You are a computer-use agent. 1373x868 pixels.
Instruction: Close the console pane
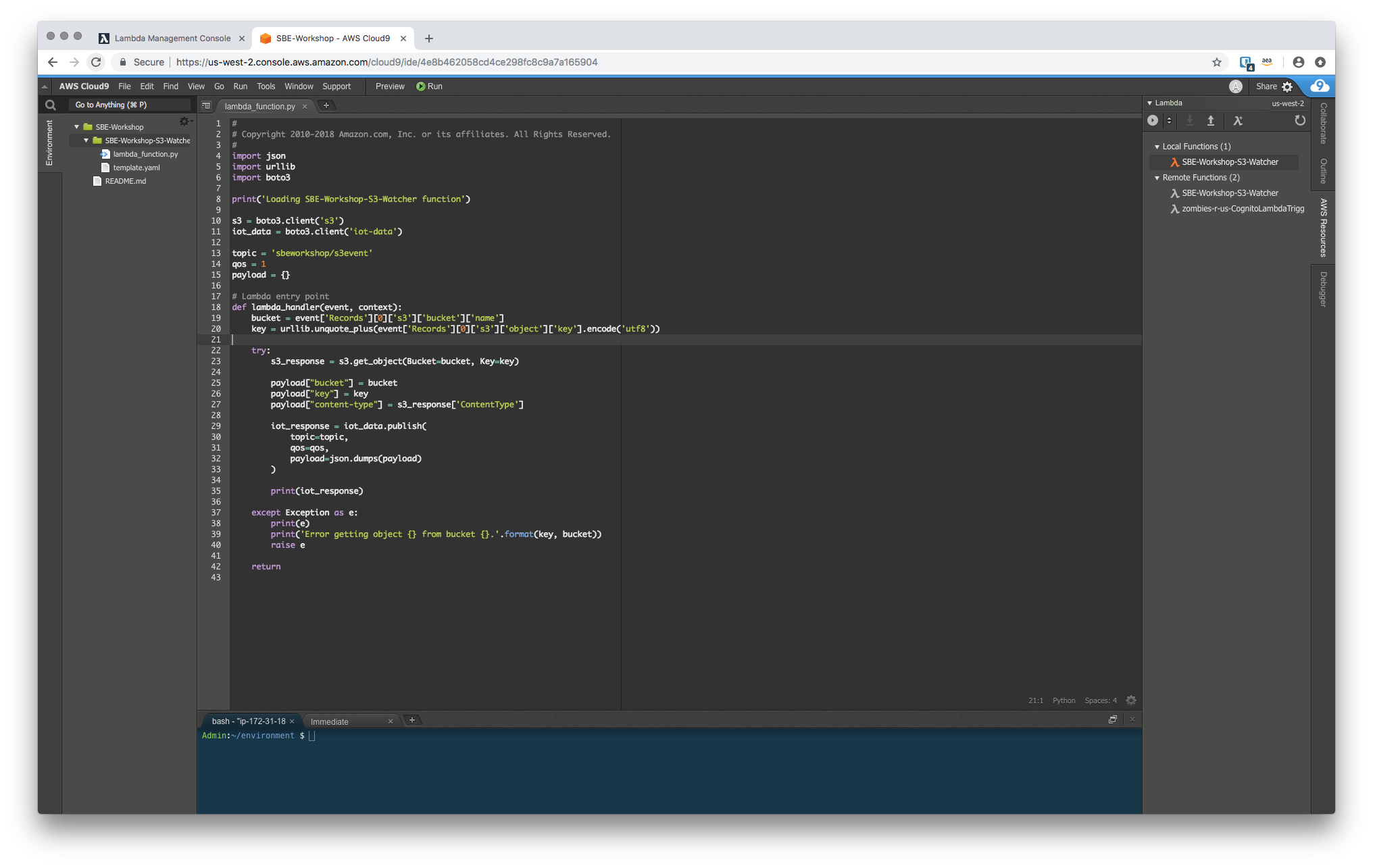tap(1132, 720)
